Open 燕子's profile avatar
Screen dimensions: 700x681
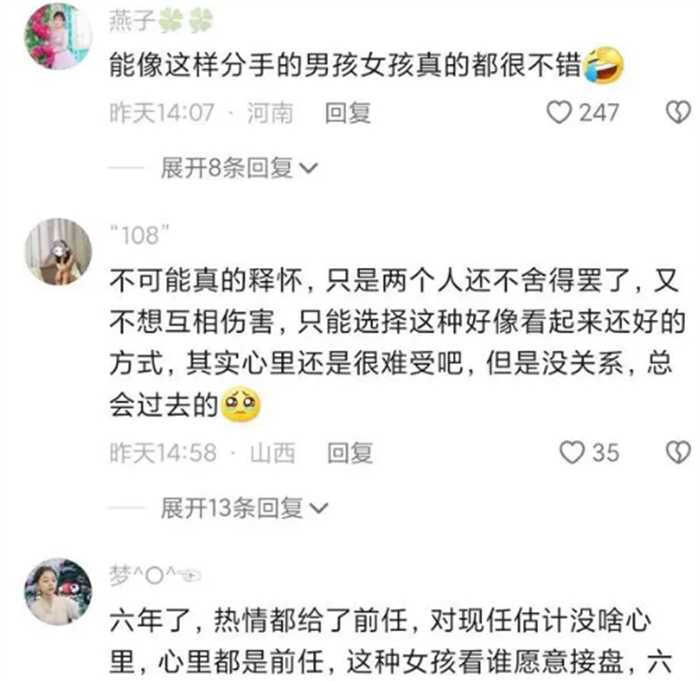[x=58, y=36]
